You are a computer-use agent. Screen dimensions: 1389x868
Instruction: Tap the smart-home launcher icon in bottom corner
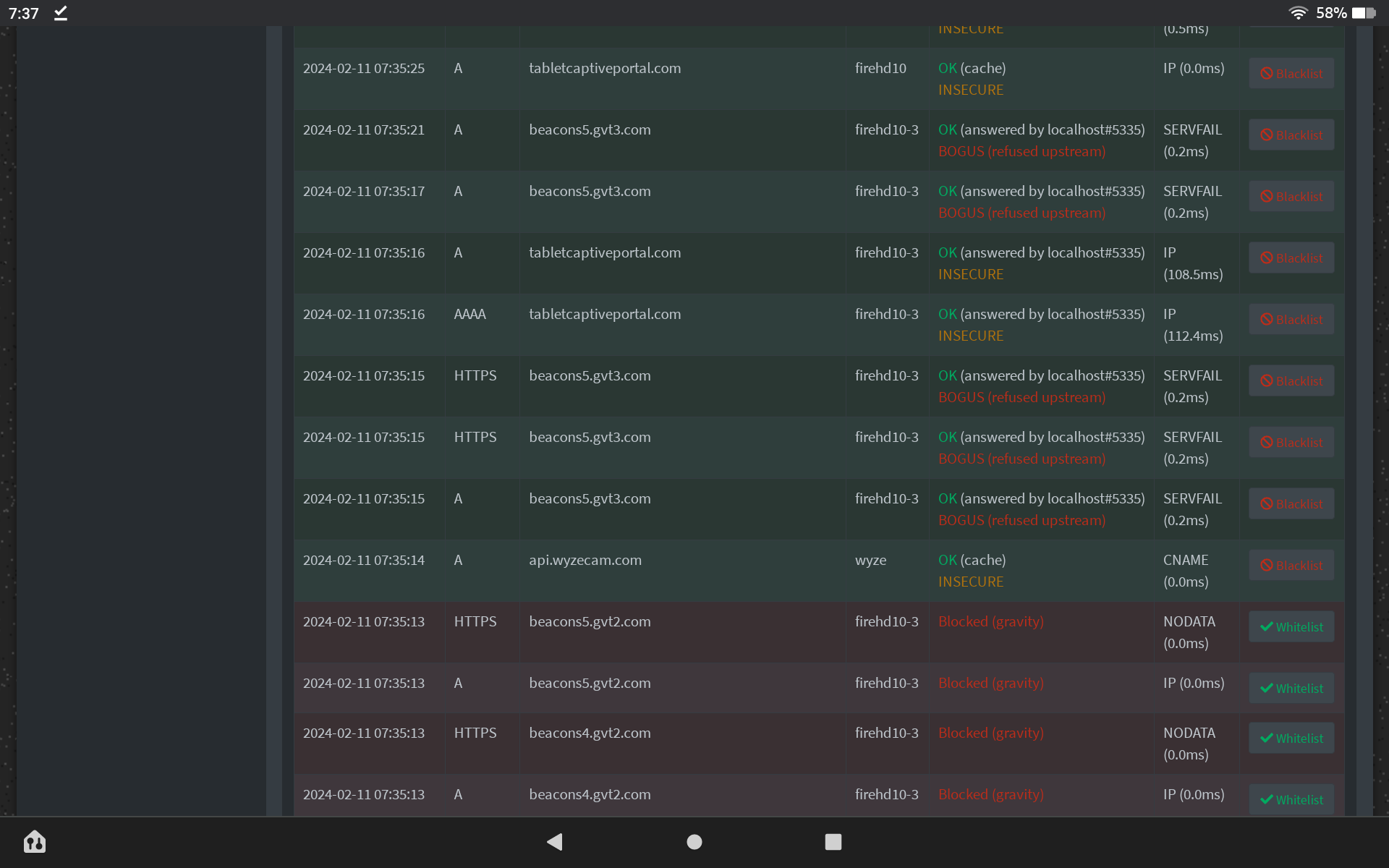tap(34, 842)
